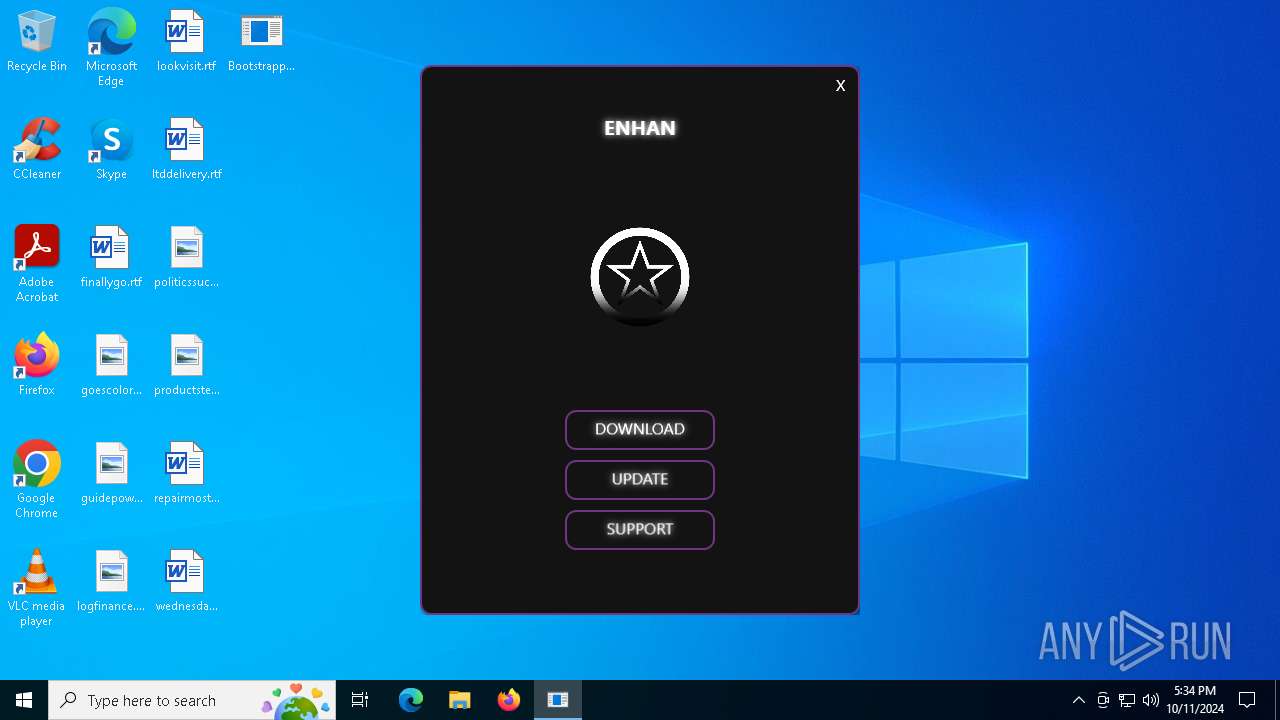Image resolution: width=1280 pixels, height=720 pixels.
Task: Open Recycle Bin desktop icon
Action: tap(37, 41)
